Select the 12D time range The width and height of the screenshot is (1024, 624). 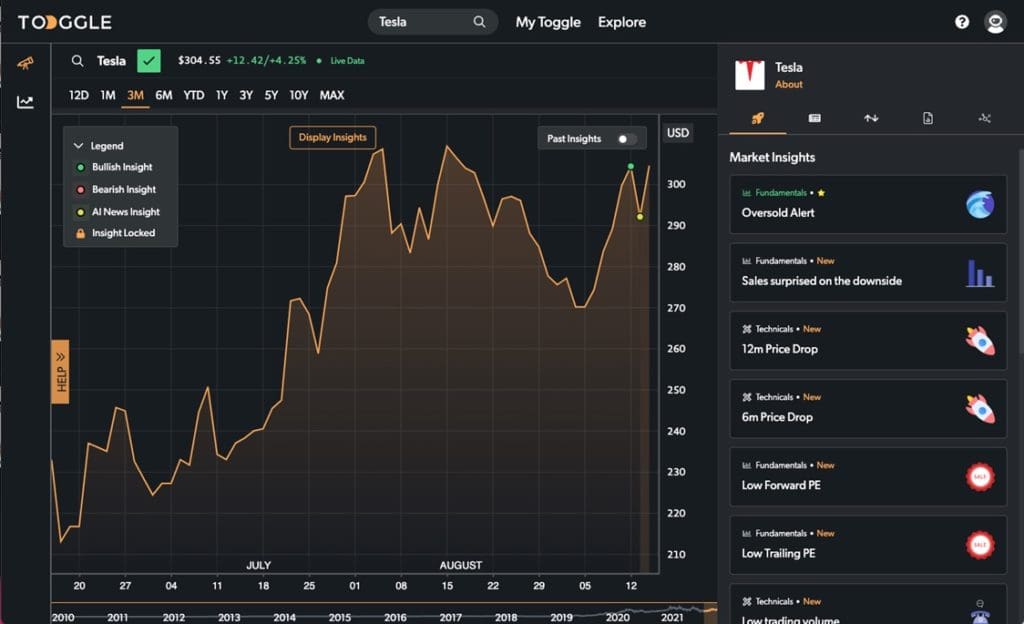tap(78, 95)
